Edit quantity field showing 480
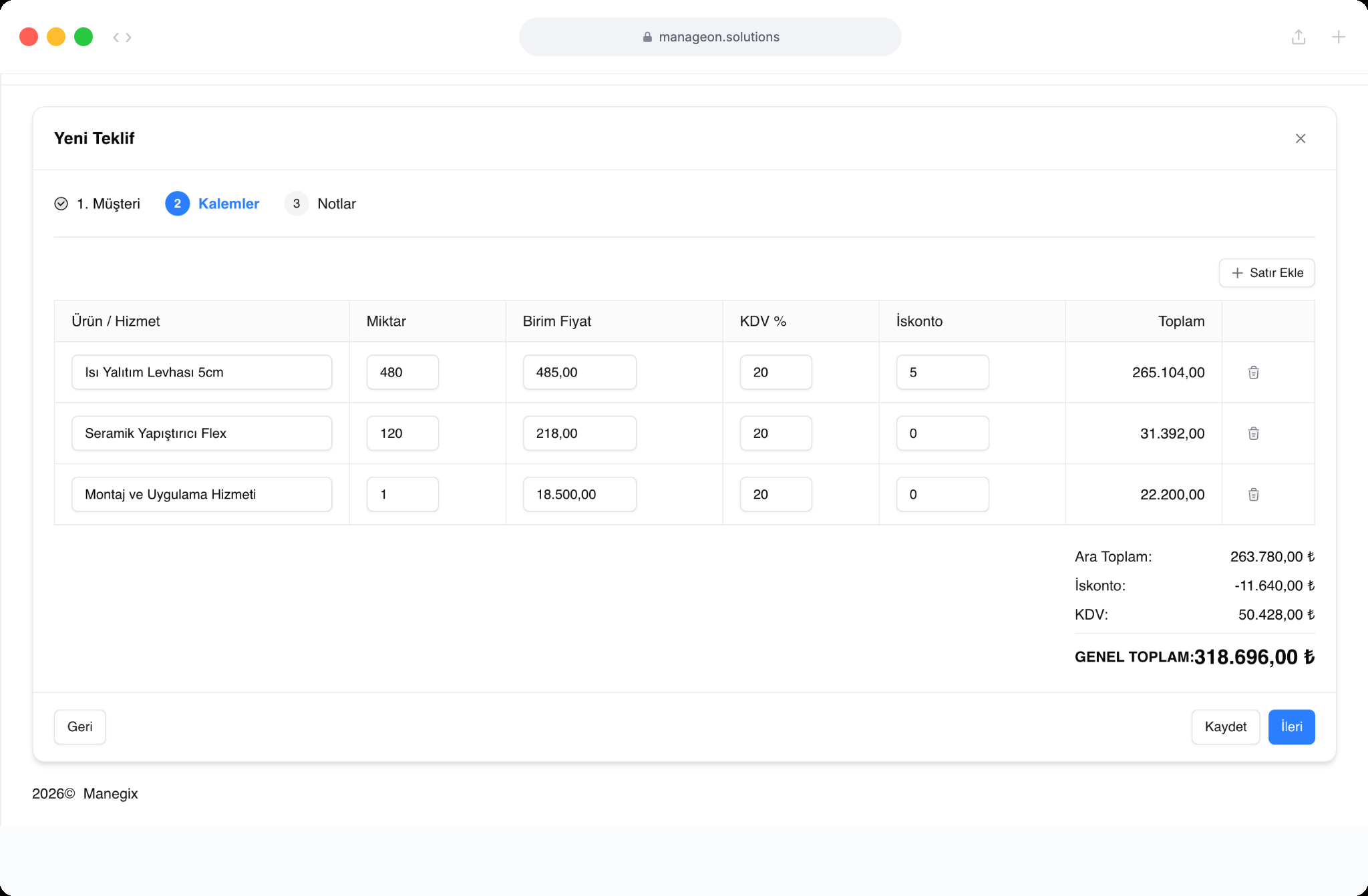 [x=403, y=373]
